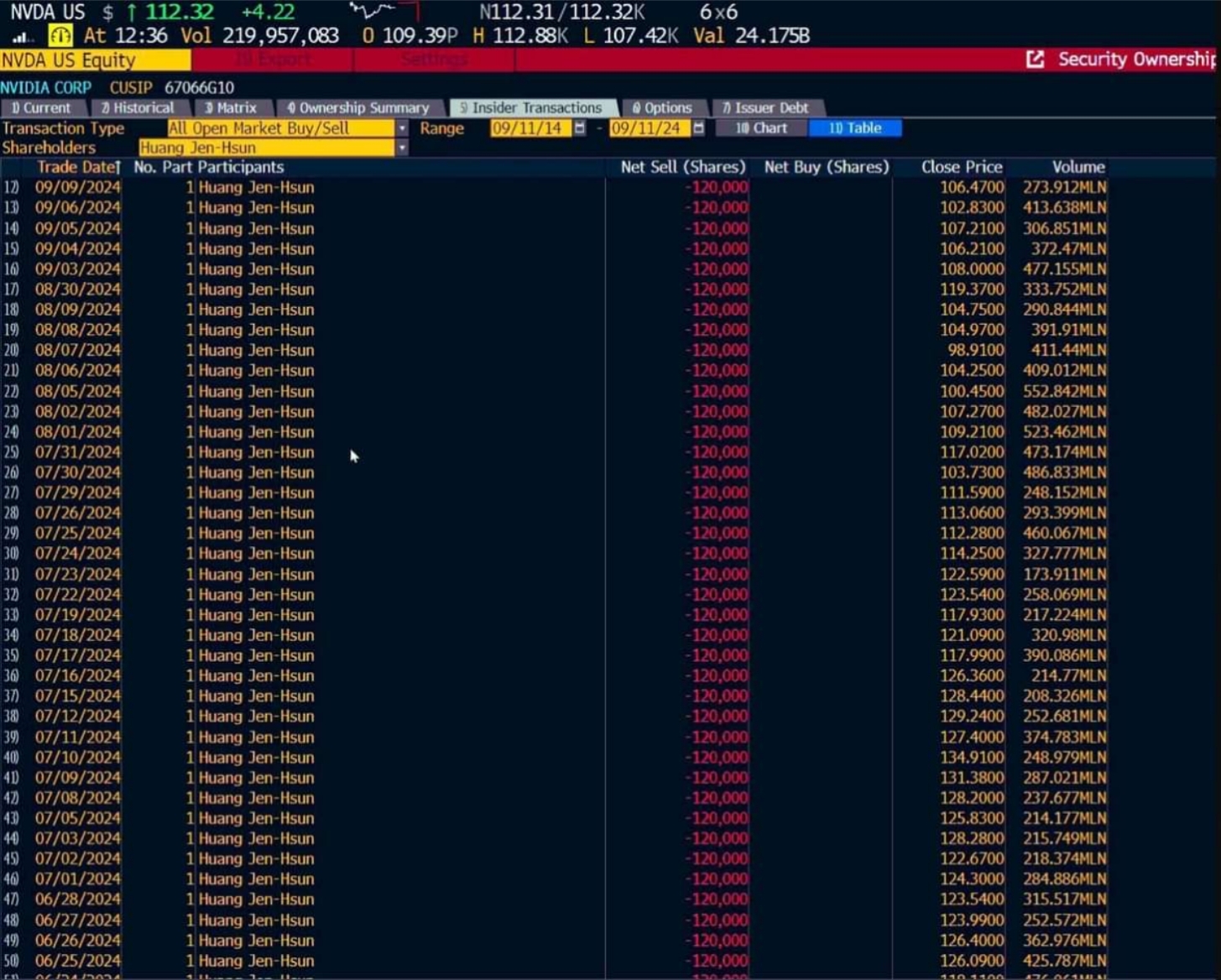The height and width of the screenshot is (980, 1221).
Task: Open the end date calendar picker
Action: 698,128
